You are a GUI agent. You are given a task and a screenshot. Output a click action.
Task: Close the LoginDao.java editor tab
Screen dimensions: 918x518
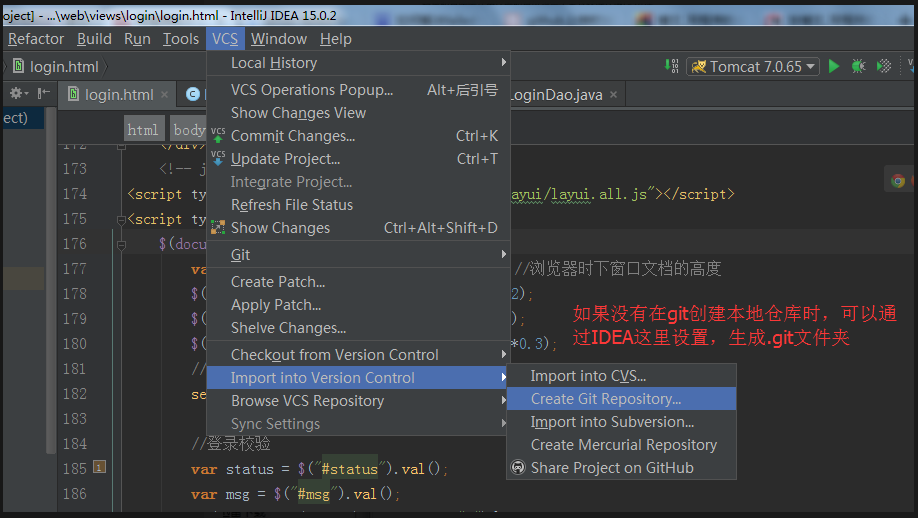(x=613, y=95)
